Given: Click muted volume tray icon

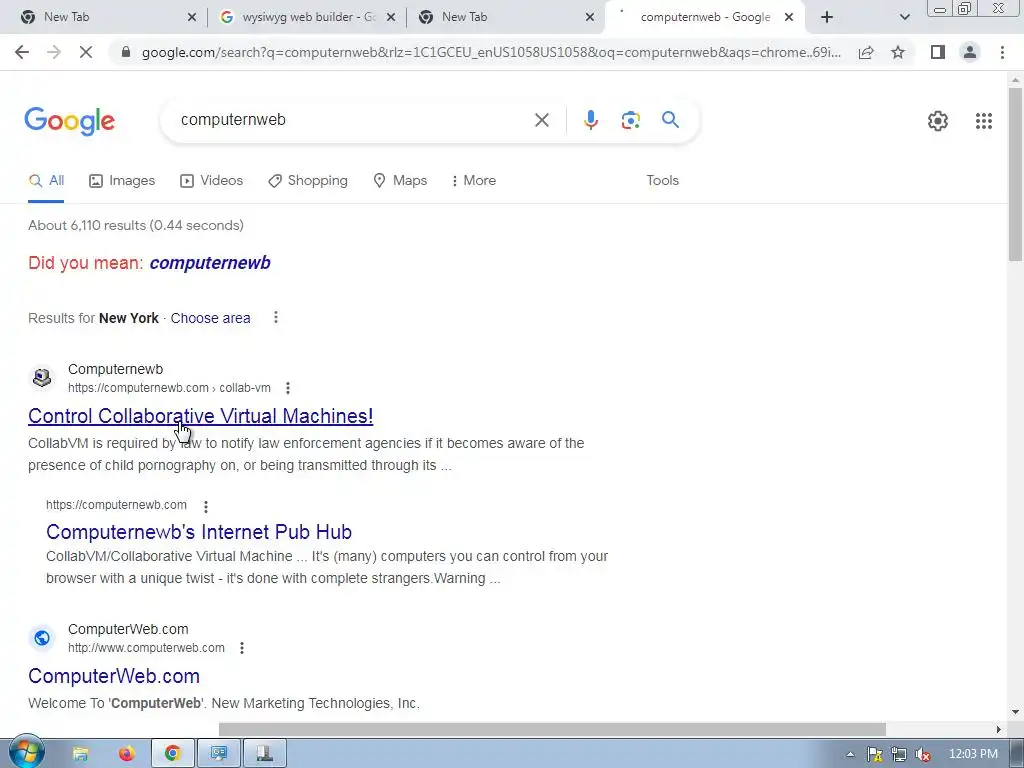Looking at the screenshot, I should (x=923, y=754).
